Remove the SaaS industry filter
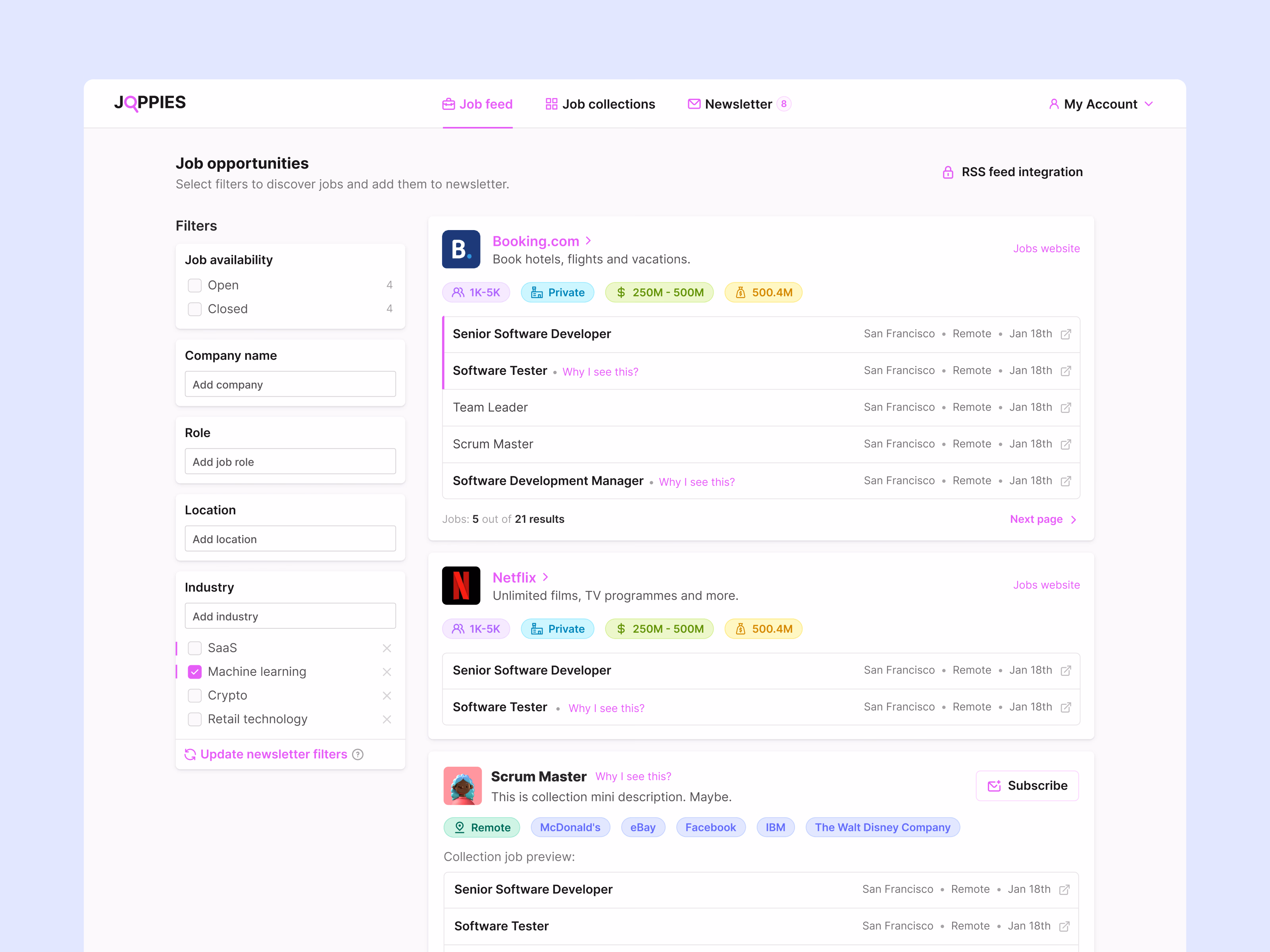Screen dimensions: 1270x952 coord(387,648)
